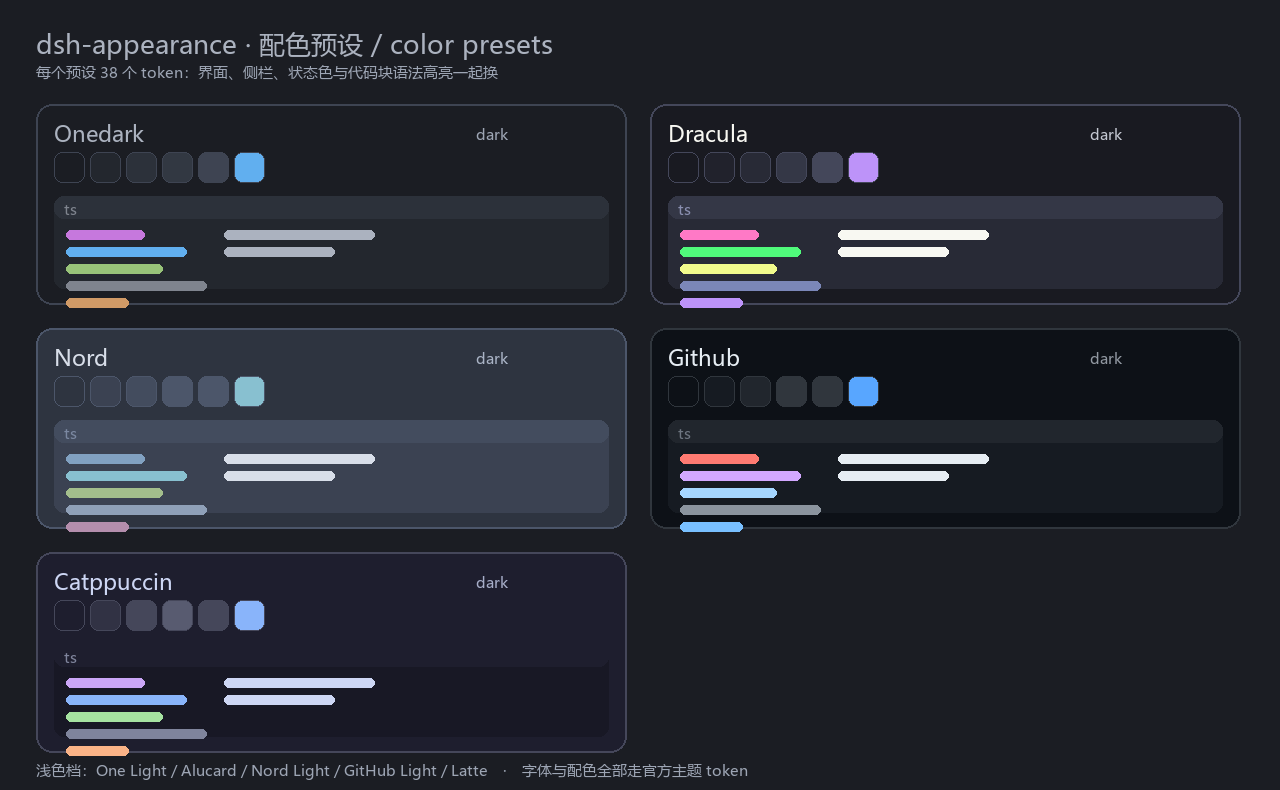Viewport: 1280px width, 790px height.
Task: Click the first darkest swatch in Github
Action: click(683, 392)
